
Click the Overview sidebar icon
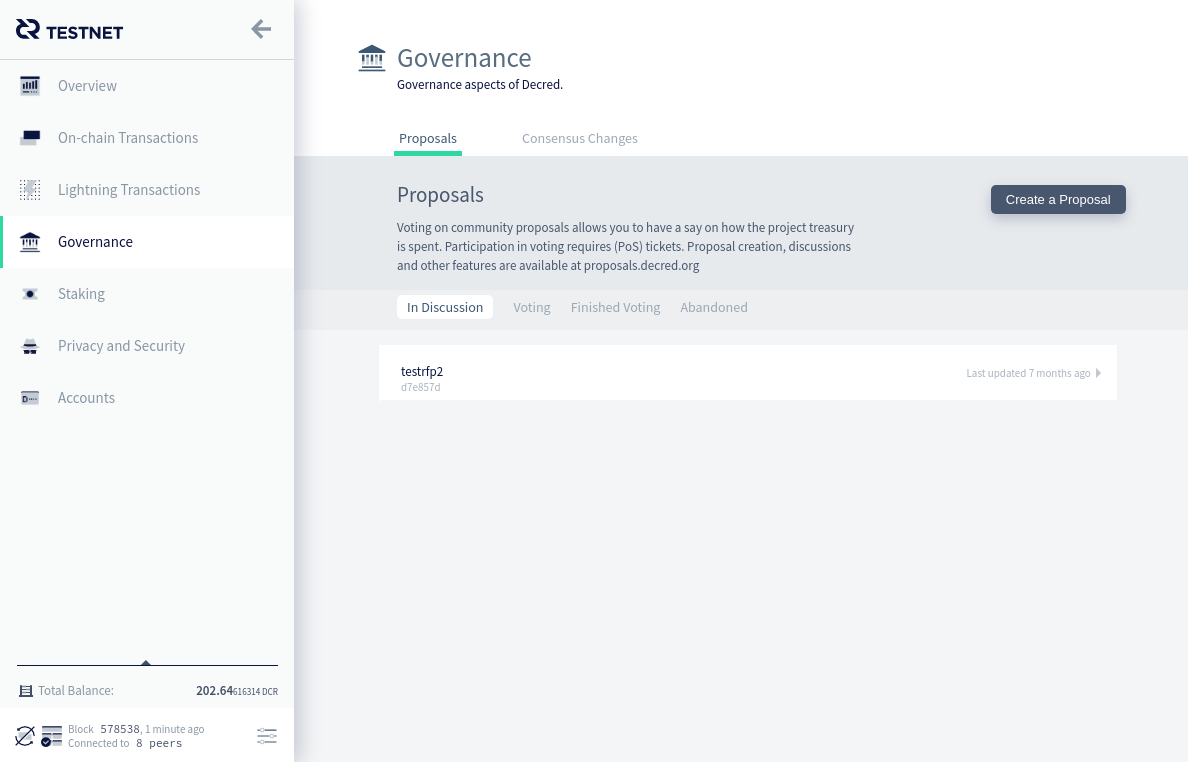pyautogui.click(x=30, y=86)
